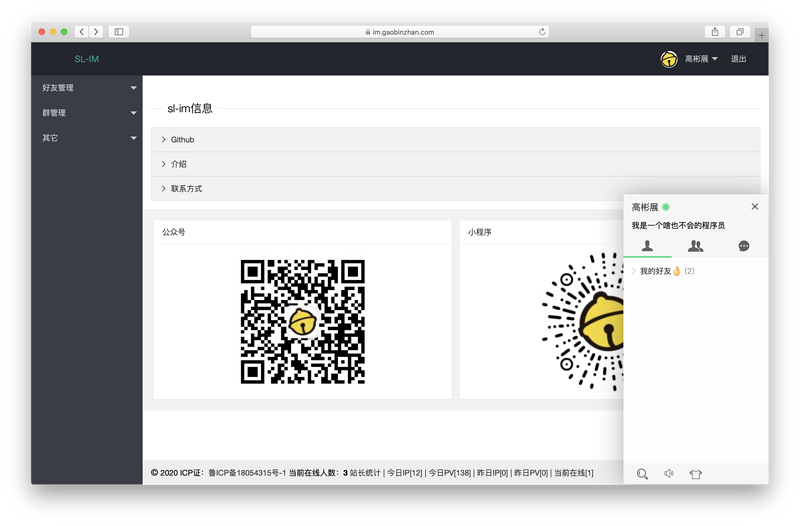Image resolution: width=800 pixels, height=526 pixels.
Task: Click the bell avatar in the top bar
Action: point(669,59)
